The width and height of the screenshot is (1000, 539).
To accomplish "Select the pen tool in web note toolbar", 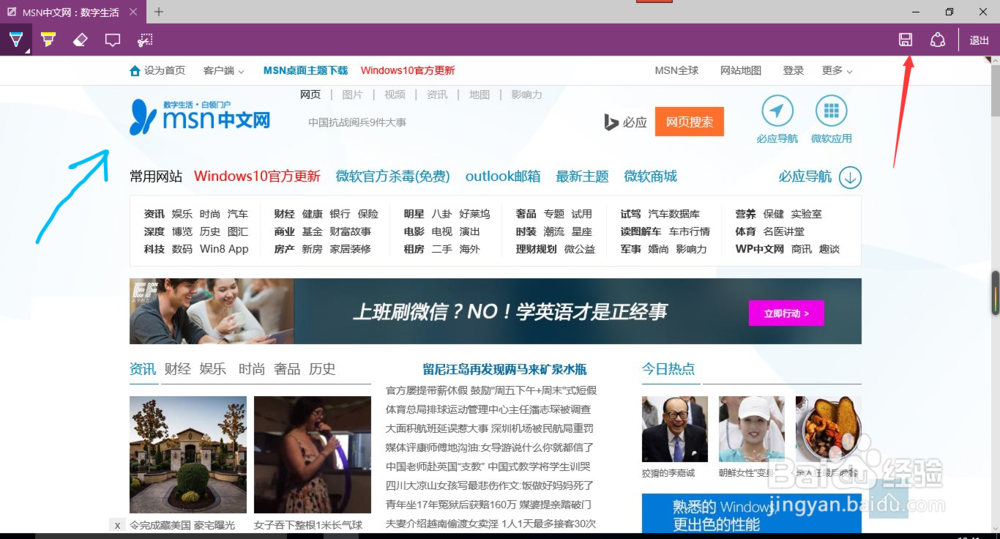I will tap(16, 40).
